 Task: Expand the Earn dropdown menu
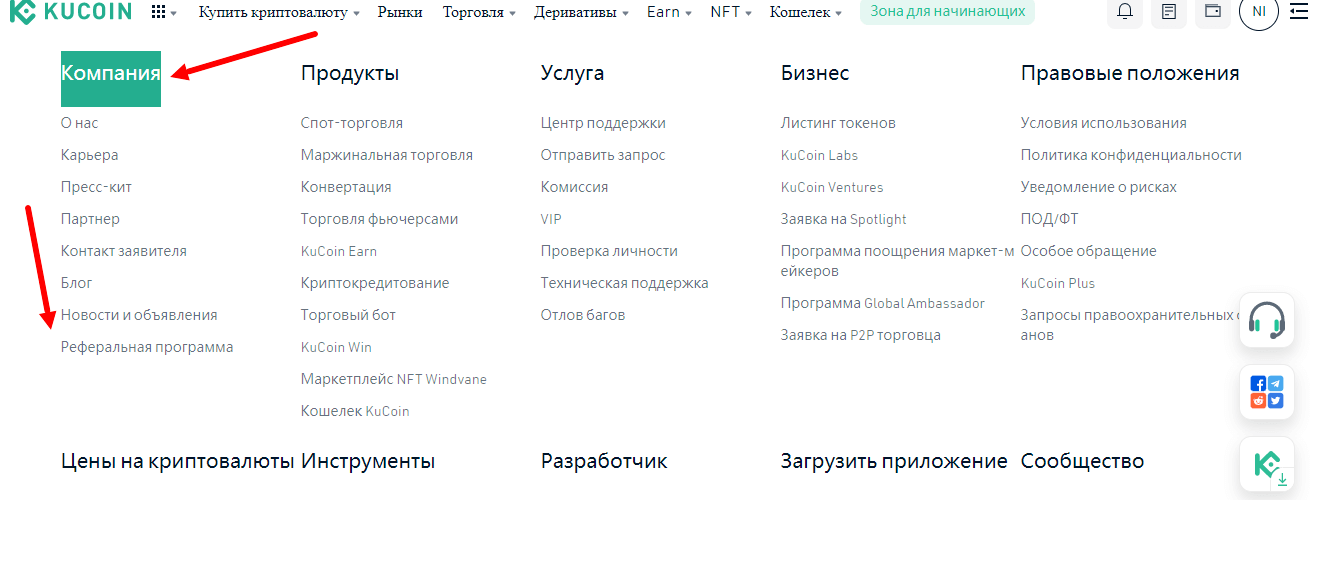click(x=669, y=12)
